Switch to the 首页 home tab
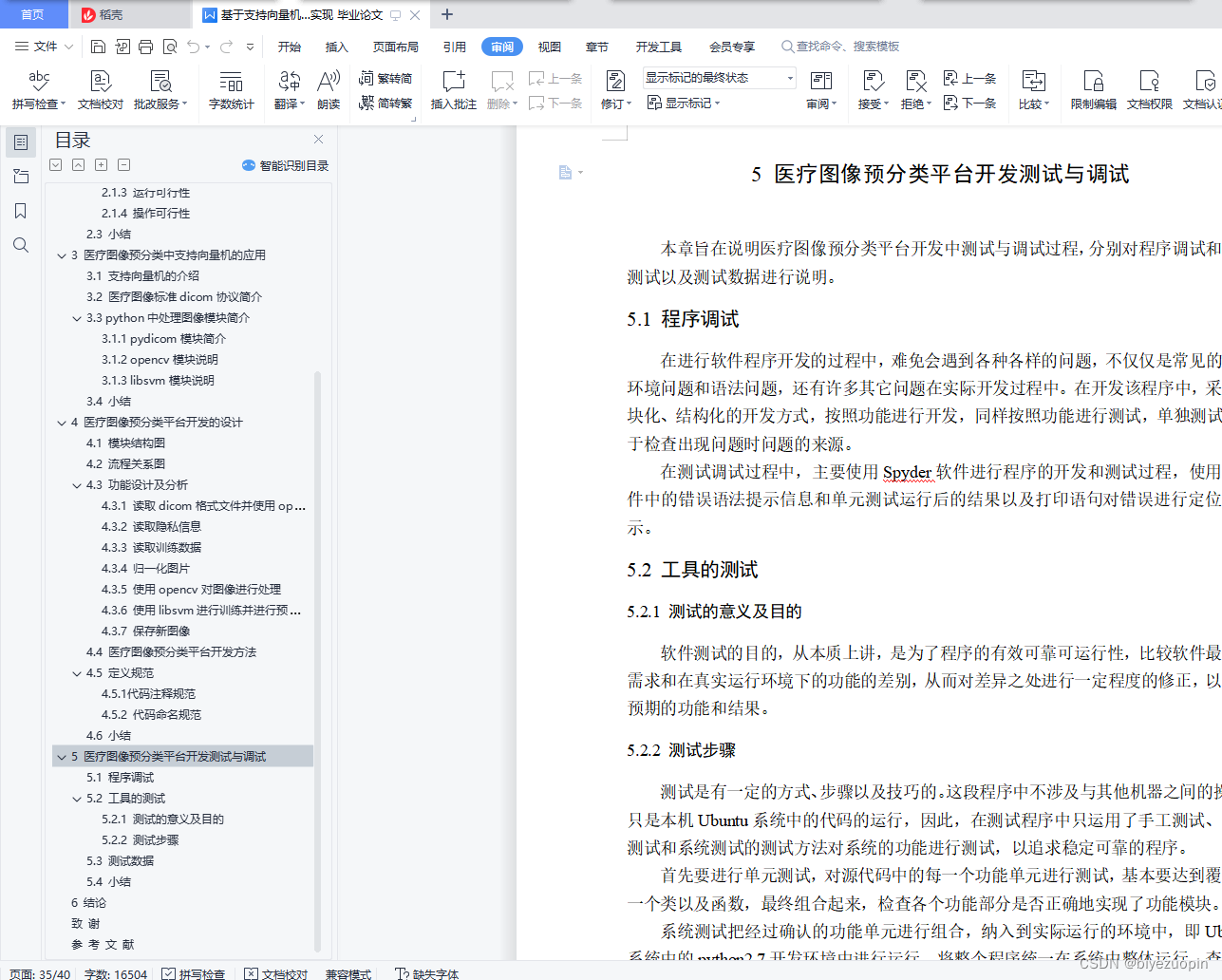Viewport: 1222px width, 980px height. pyautogui.click(x=32, y=14)
